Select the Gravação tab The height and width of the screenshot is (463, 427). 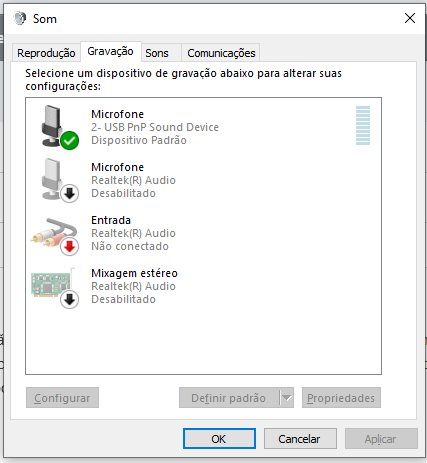[111, 51]
